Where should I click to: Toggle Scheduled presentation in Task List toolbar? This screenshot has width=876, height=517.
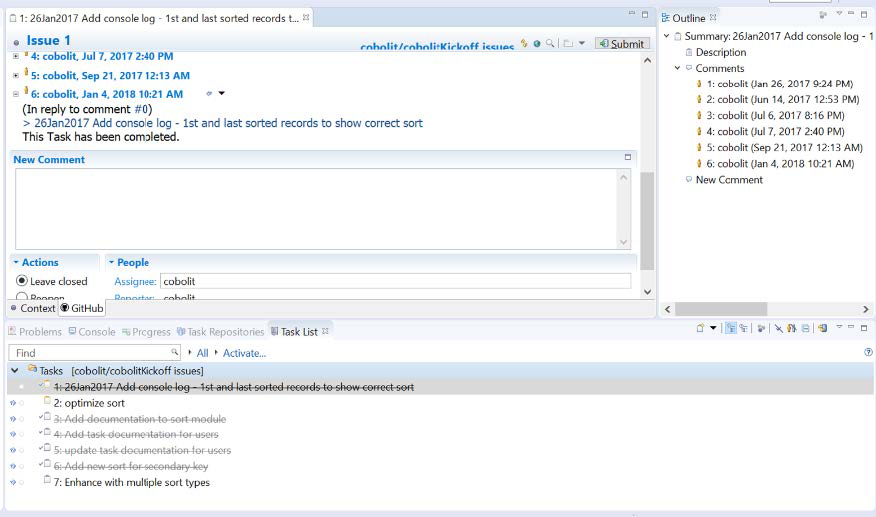[744, 328]
